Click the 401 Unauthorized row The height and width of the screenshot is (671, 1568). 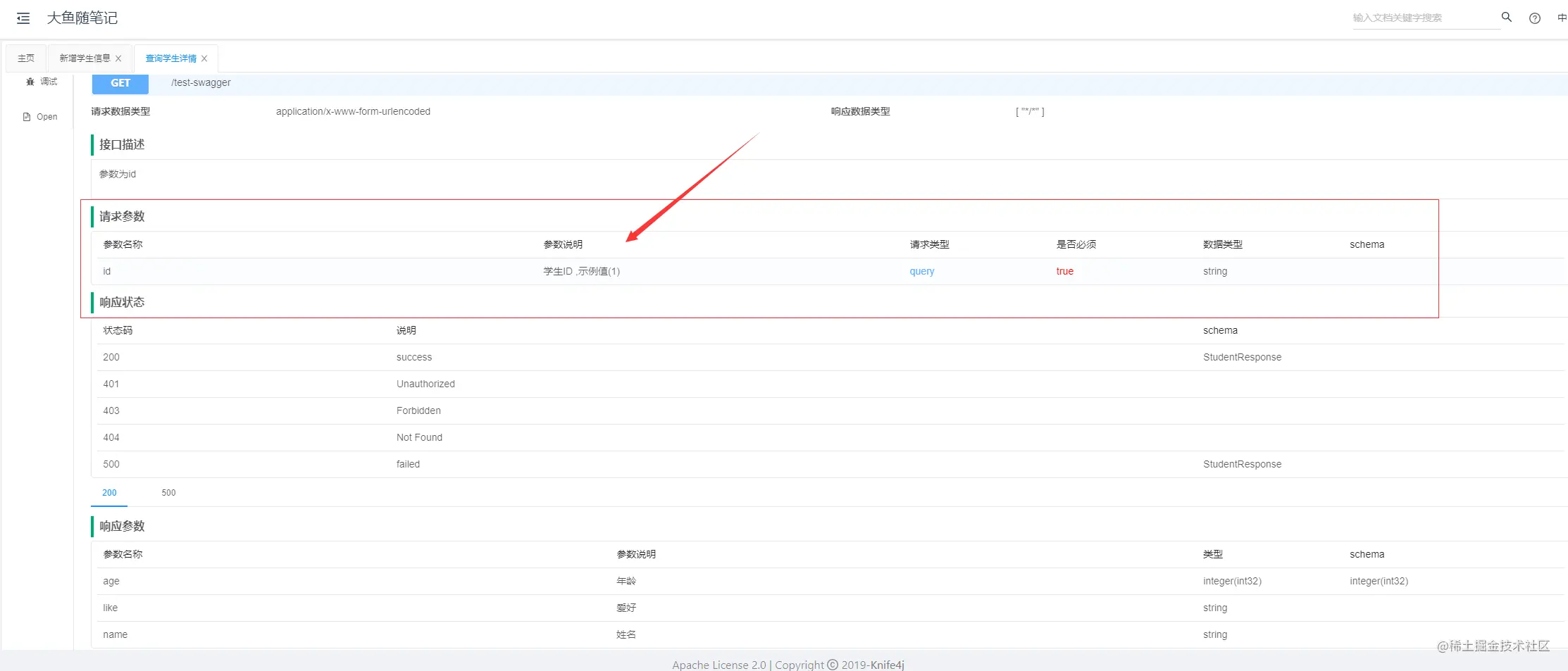[828, 384]
